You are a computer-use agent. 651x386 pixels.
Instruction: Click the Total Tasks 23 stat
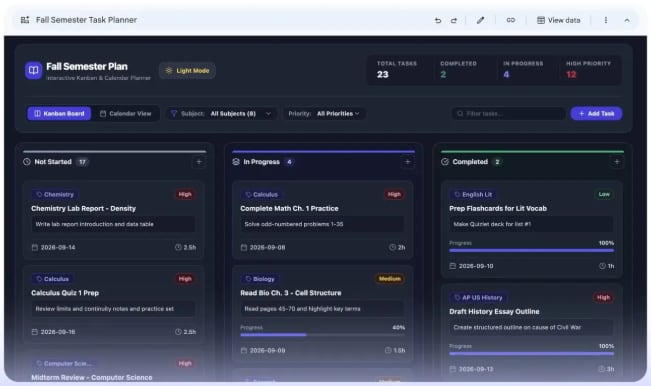tap(396, 70)
